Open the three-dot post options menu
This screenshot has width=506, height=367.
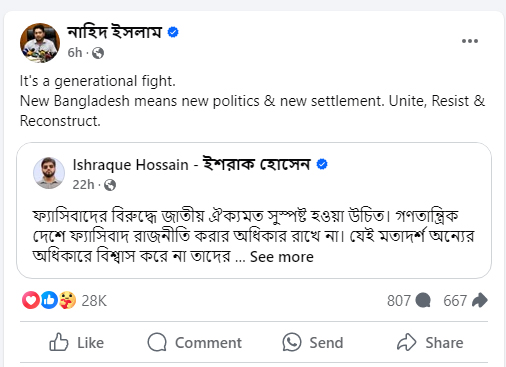470,41
